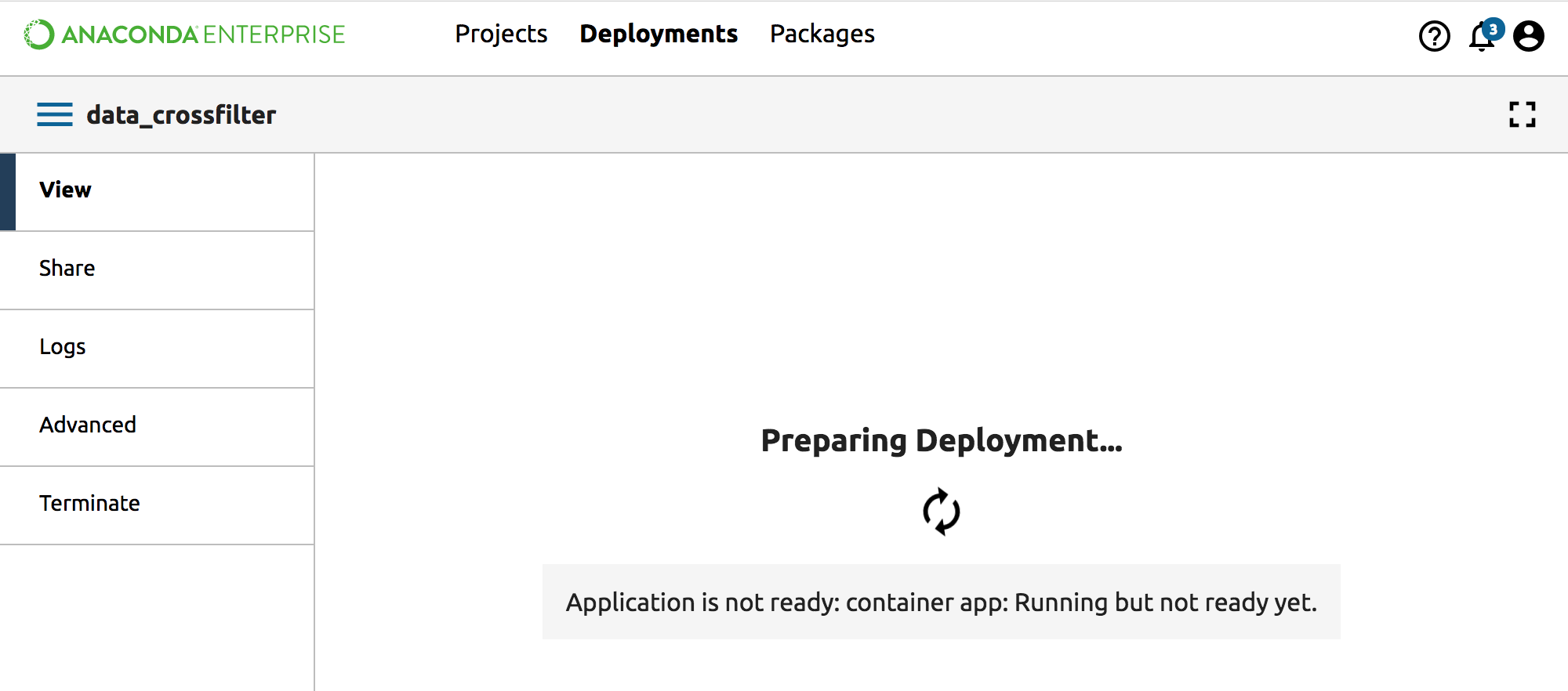Image resolution: width=1568 pixels, height=691 pixels.
Task: Open the help question mark icon
Action: click(x=1434, y=36)
